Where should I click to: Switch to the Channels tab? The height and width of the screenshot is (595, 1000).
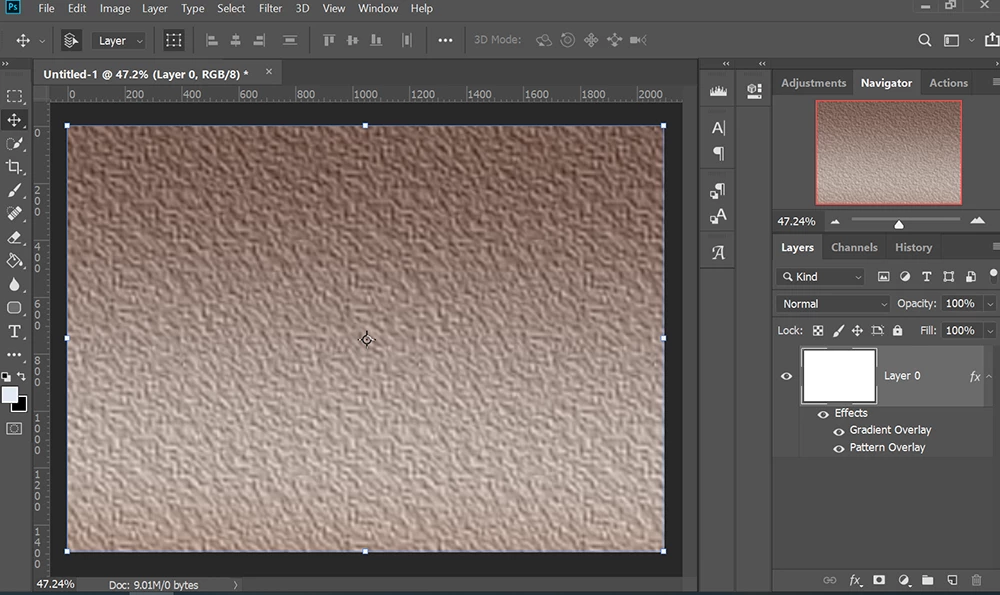click(x=854, y=247)
